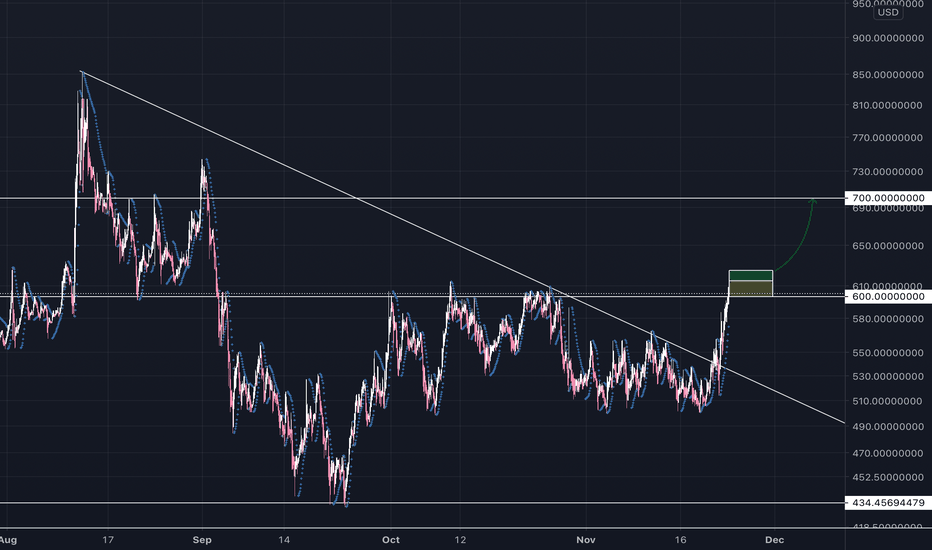Click the 14 date label on time axis
The width and height of the screenshot is (932, 550).
pyautogui.click(x=284, y=540)
